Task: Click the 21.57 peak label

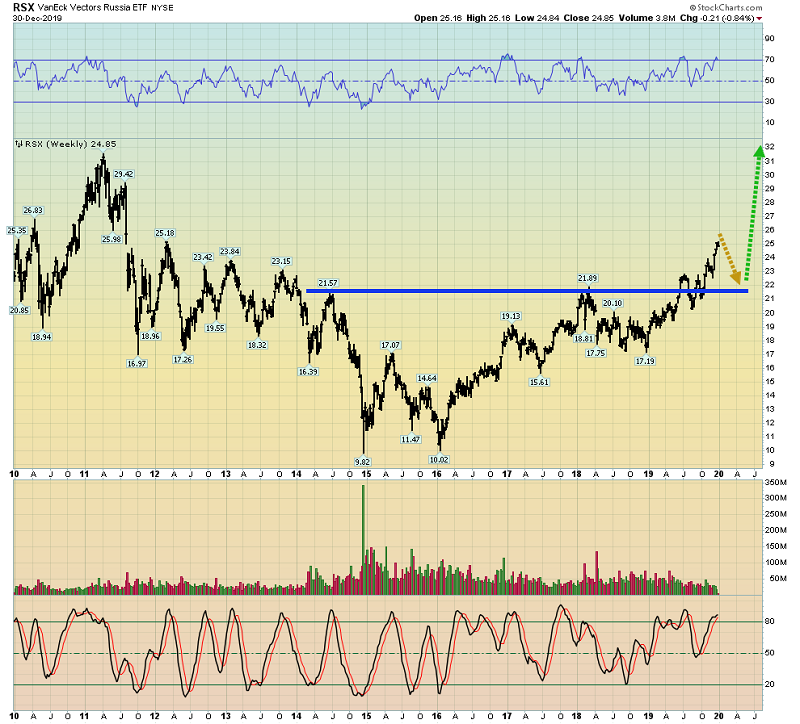Action: 328,283
